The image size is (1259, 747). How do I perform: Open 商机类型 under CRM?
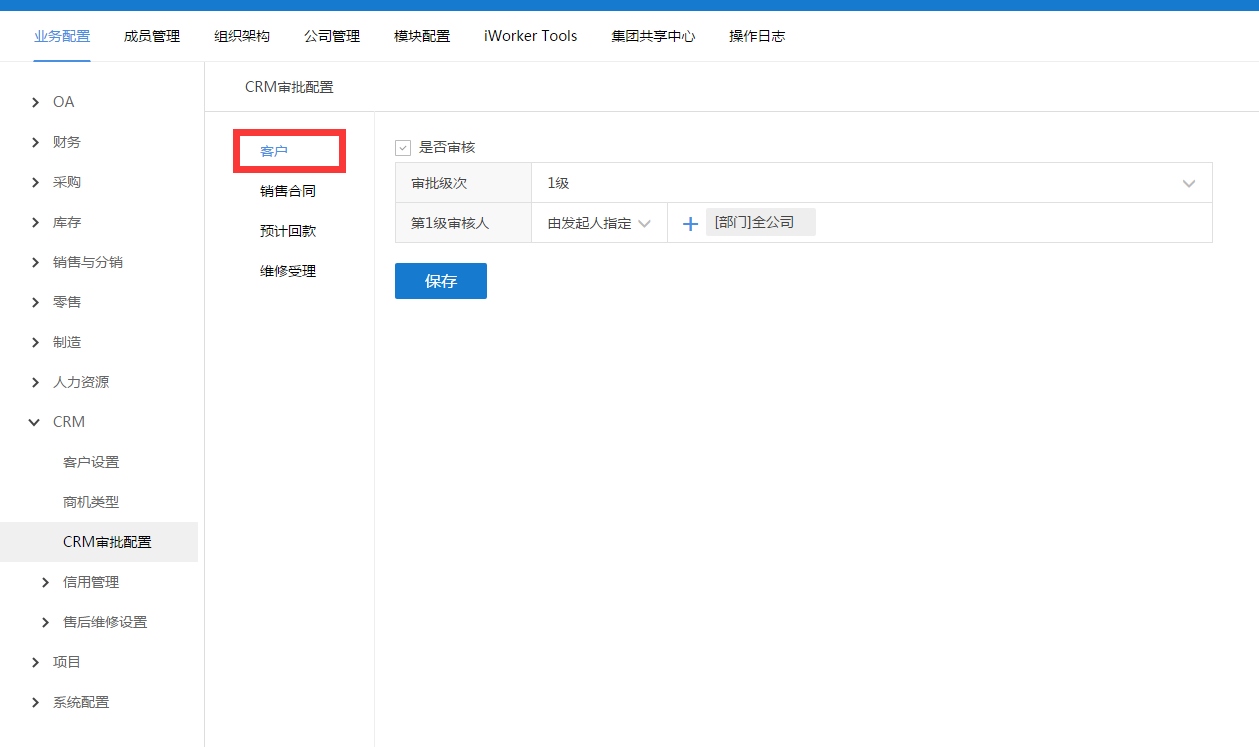click(91, 502)
